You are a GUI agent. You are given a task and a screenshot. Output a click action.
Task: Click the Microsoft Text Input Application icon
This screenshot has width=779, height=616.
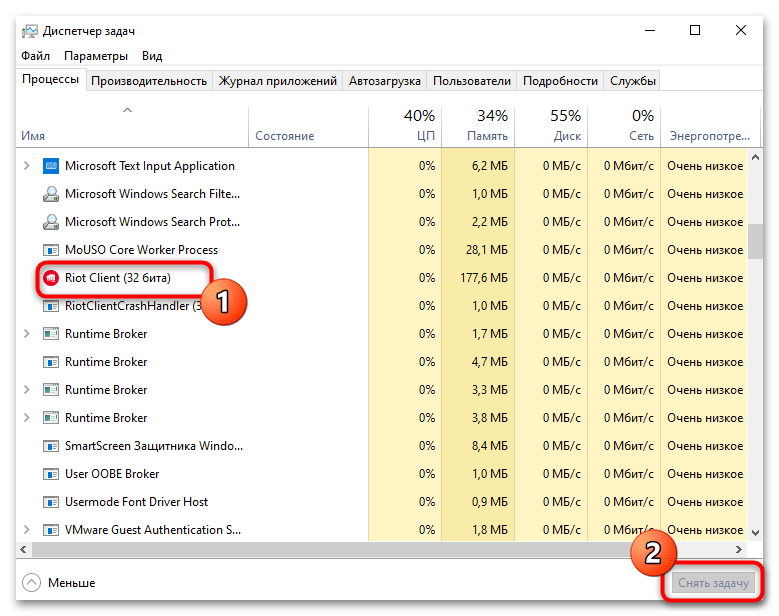click(x=51, y=166)
